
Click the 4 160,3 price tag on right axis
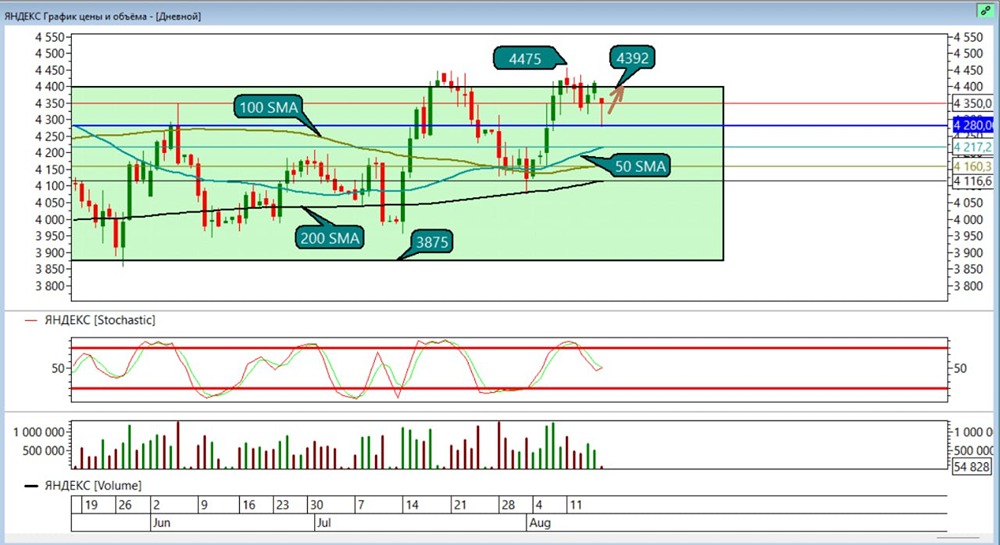coord(973,166)
